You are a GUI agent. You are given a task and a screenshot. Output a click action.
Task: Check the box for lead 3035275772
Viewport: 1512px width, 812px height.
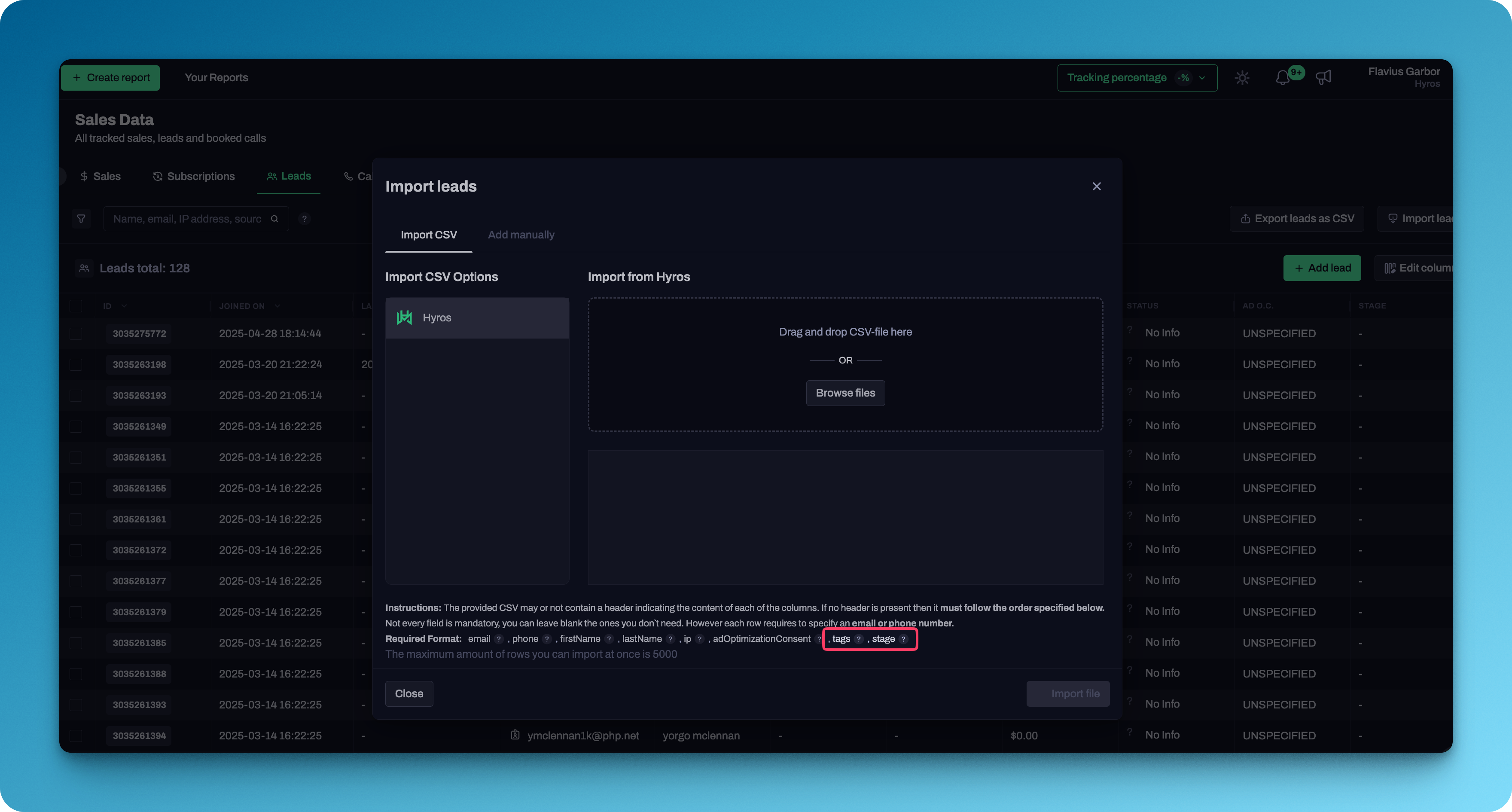click(76, 333)
